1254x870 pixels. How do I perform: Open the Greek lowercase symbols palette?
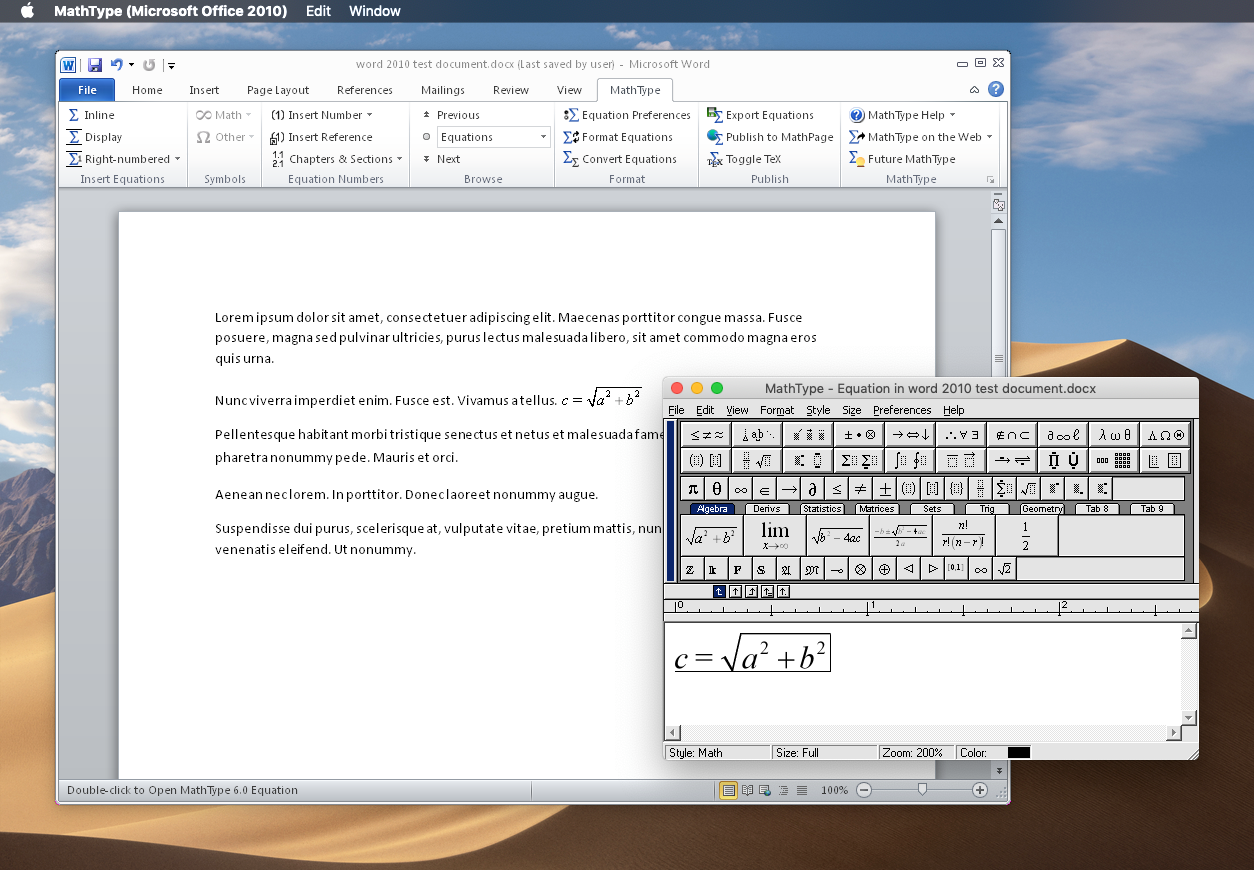pyautogui.click(x=1113, y=434)
